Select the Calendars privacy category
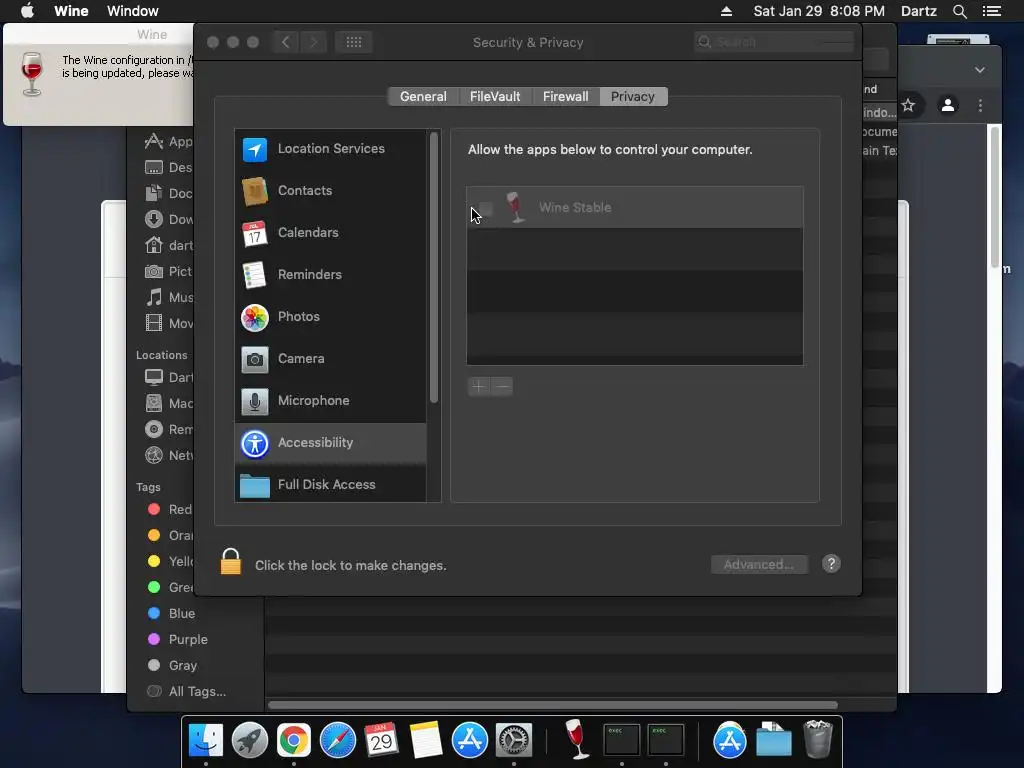Screen dimensions: 1024x768 330,232
